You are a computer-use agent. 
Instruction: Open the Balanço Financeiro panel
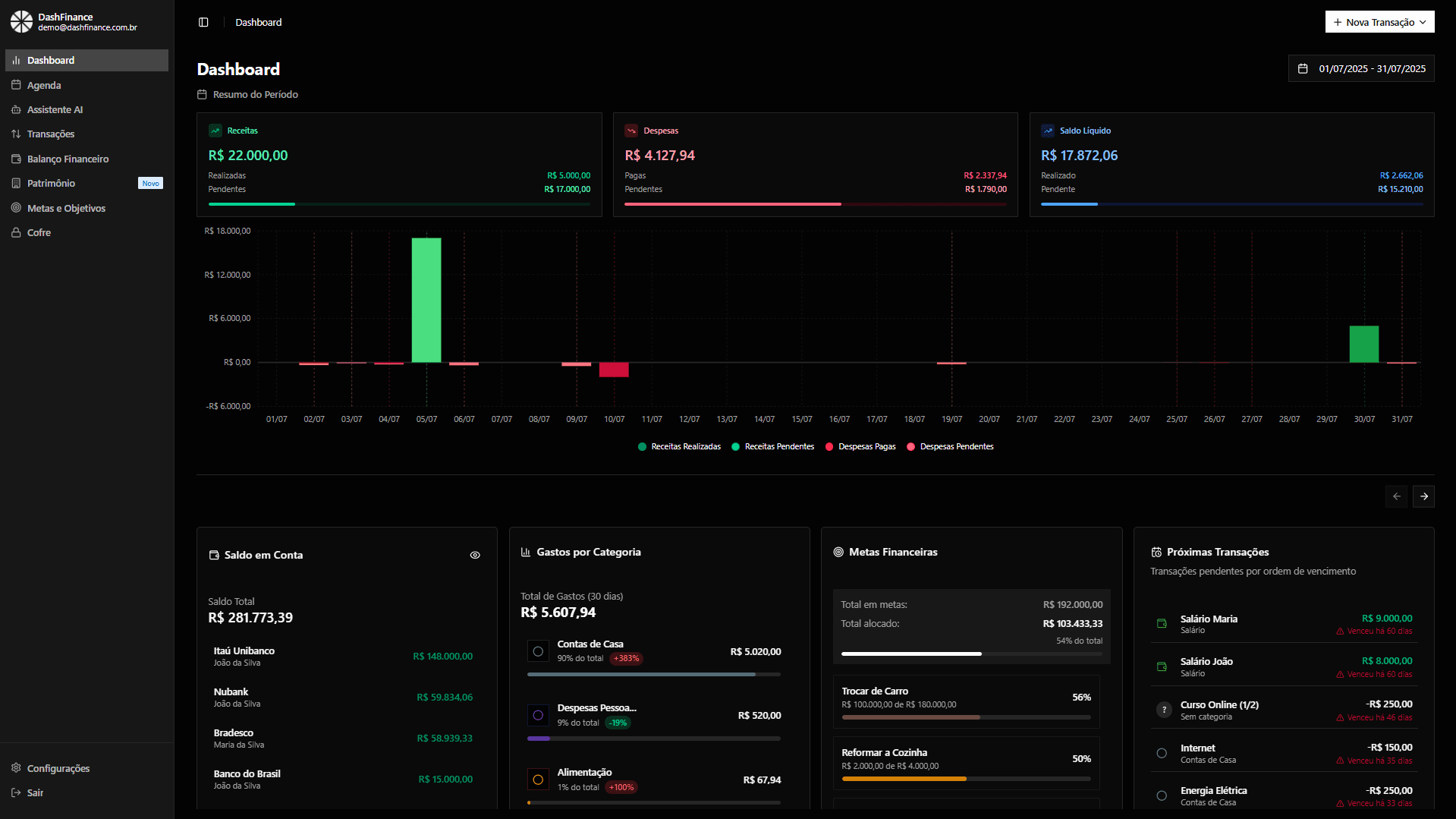[x=68, y=159]
